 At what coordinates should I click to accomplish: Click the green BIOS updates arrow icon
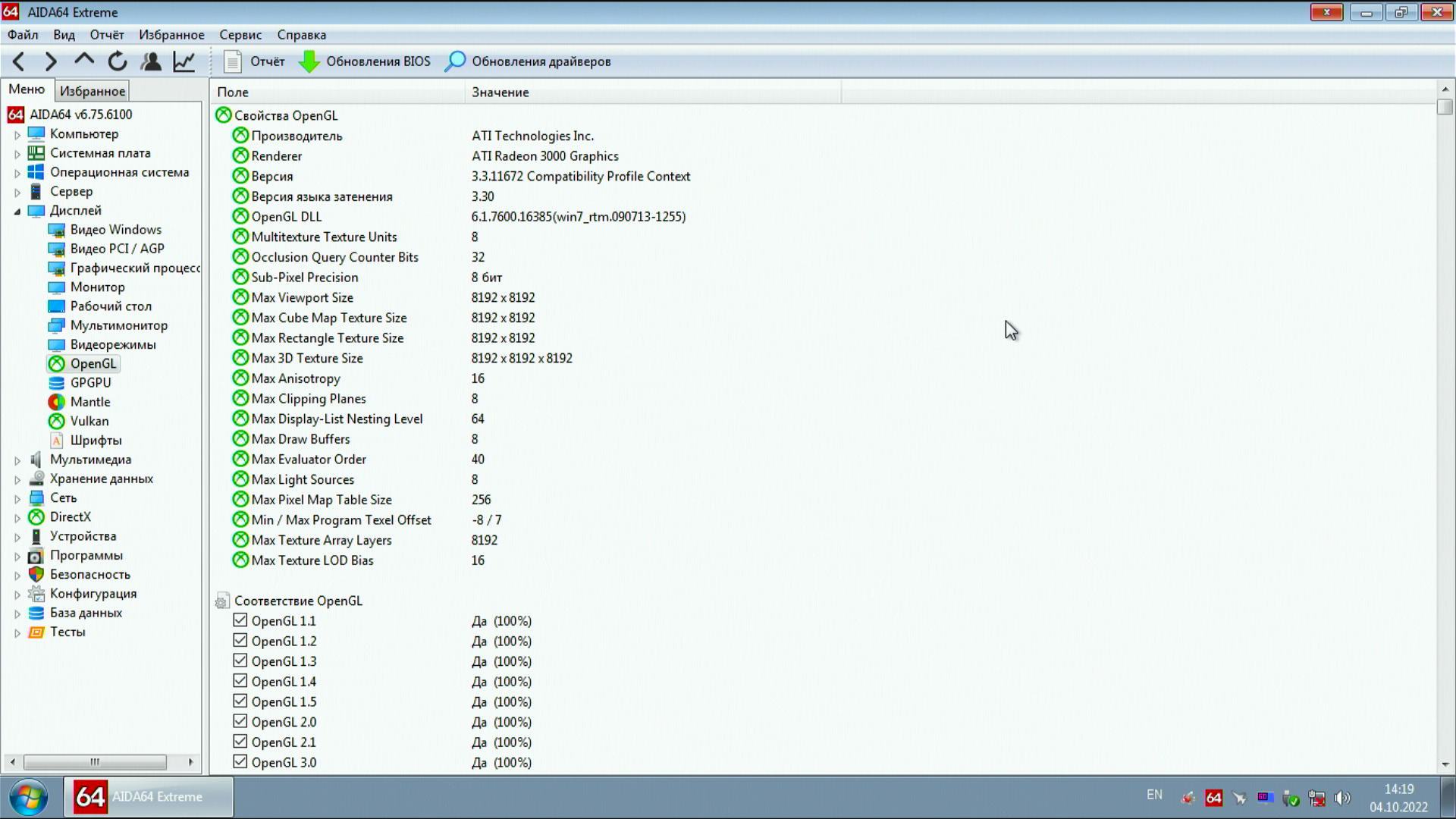click(309, 61)
